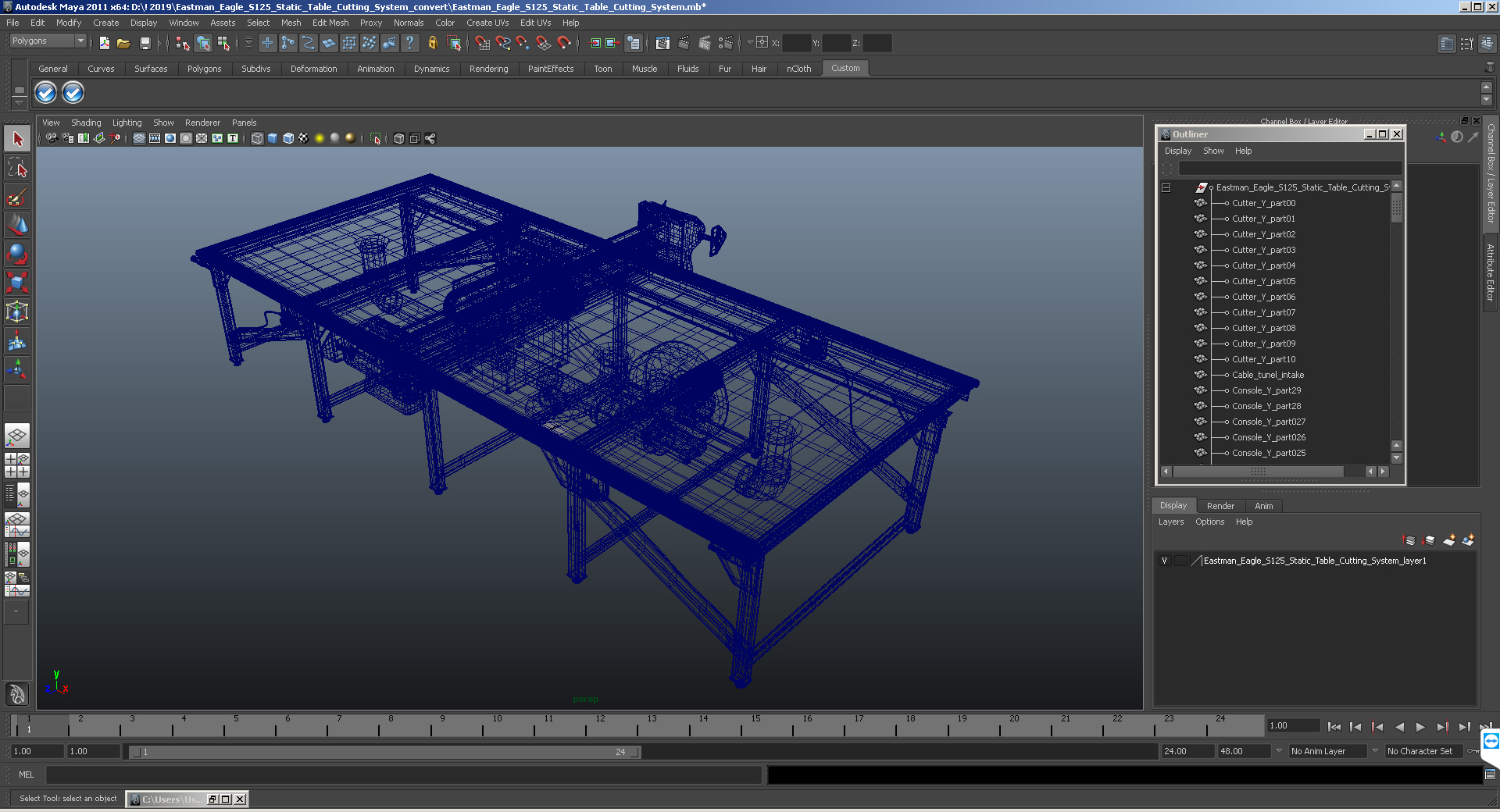The height and width of the screenshot is (812, 1500).
Task: Click the question mark help icon
Action: [409, 43]
